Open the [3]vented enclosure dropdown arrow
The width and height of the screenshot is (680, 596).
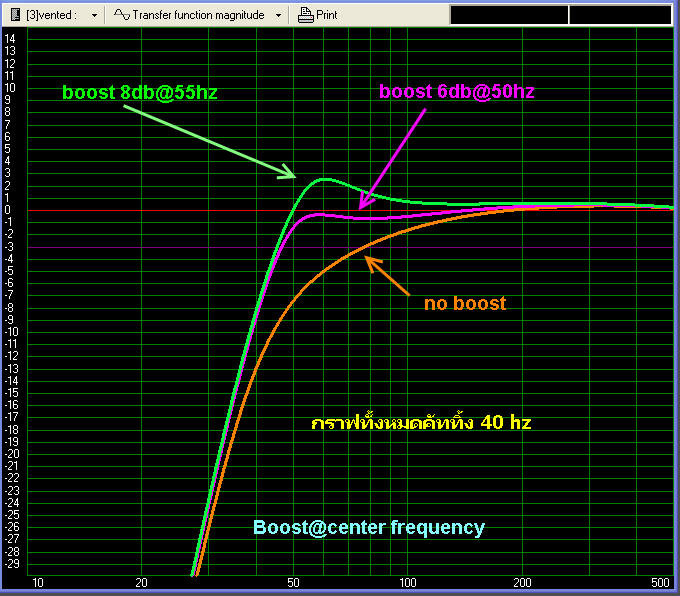(94, 16)
